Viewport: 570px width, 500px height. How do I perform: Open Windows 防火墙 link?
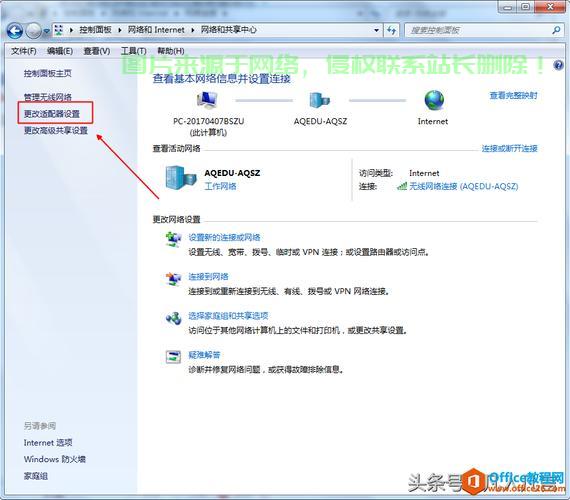pos(55,459)
